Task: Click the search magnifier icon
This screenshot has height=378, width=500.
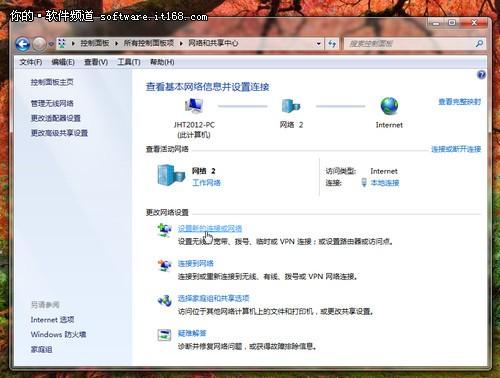Action: (x=479, y=43)
